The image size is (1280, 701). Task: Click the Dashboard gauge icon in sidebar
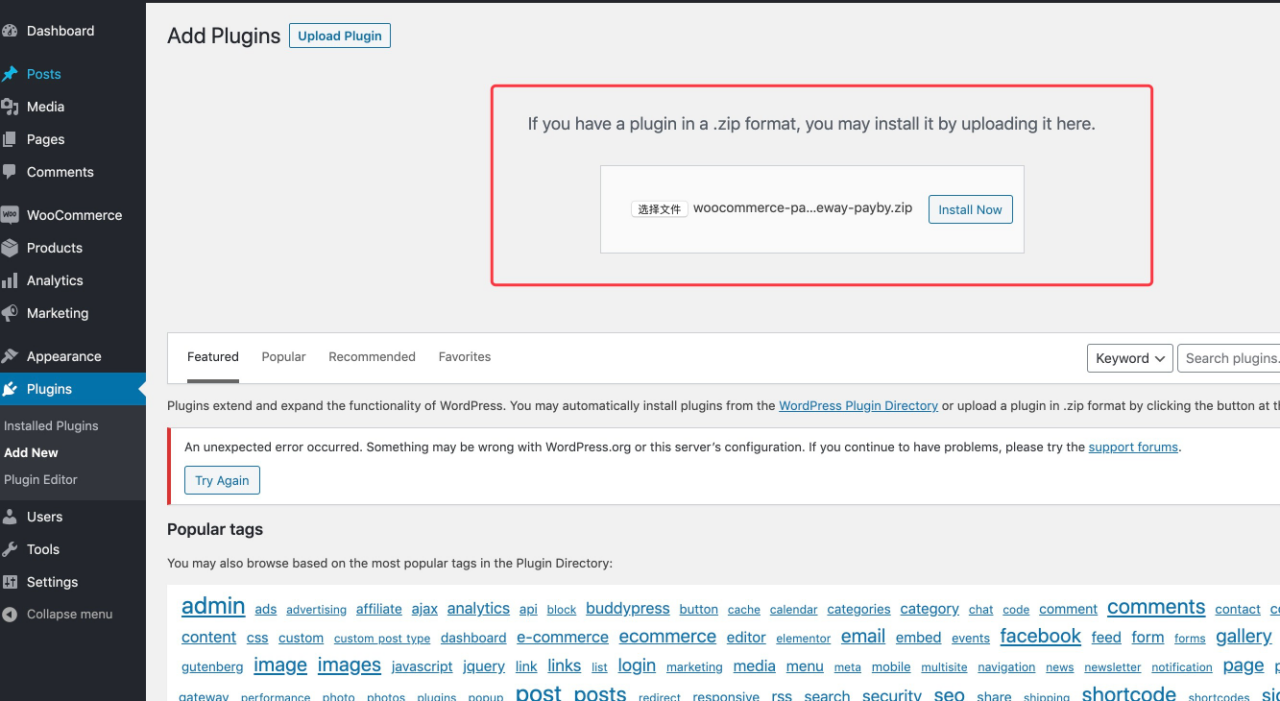(10, 31)
